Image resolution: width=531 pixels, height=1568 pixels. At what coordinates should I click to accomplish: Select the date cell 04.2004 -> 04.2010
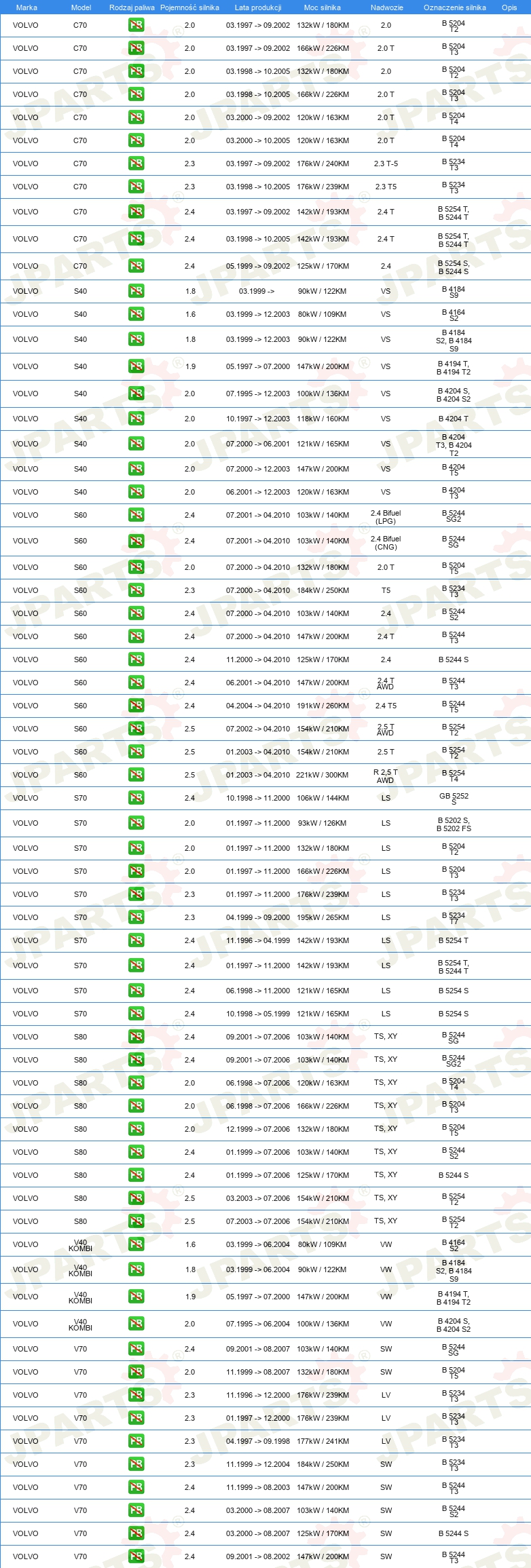coord(258,706)
